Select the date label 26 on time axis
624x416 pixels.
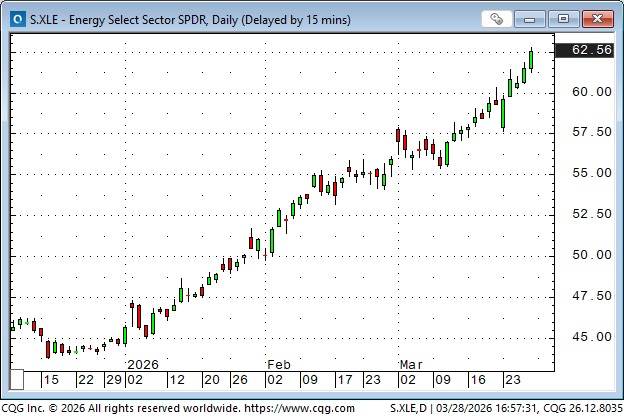pyautogui.click(x=239, y=380)
